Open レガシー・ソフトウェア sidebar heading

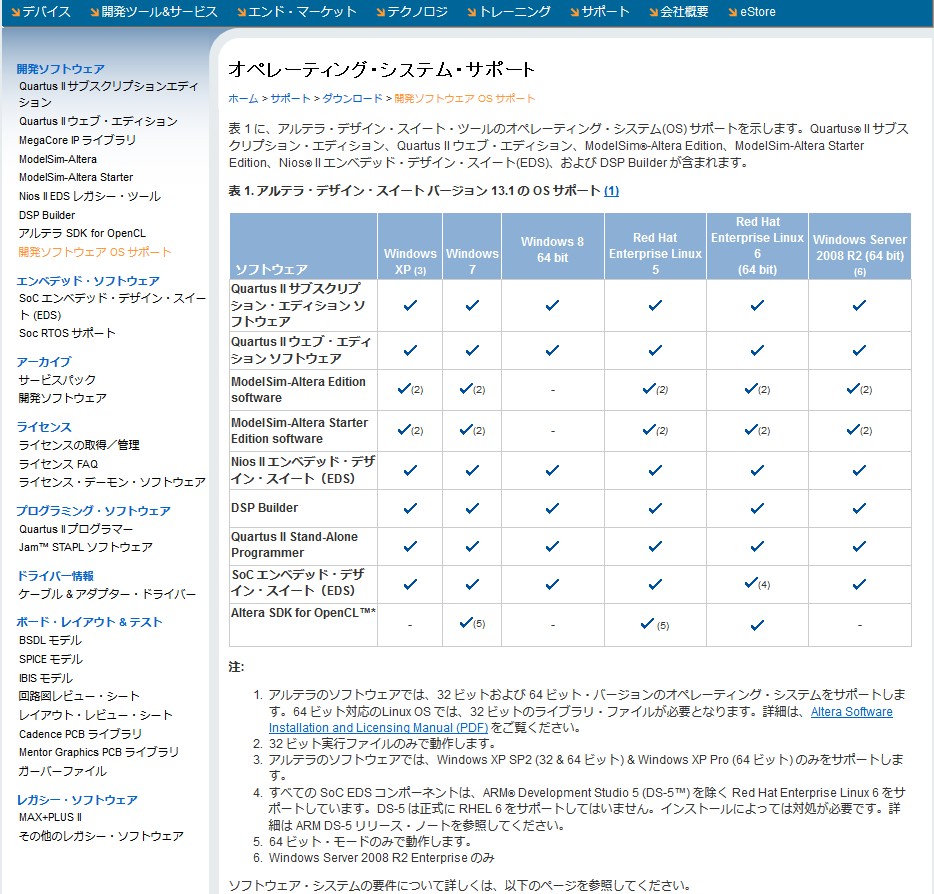pos(76,799)
